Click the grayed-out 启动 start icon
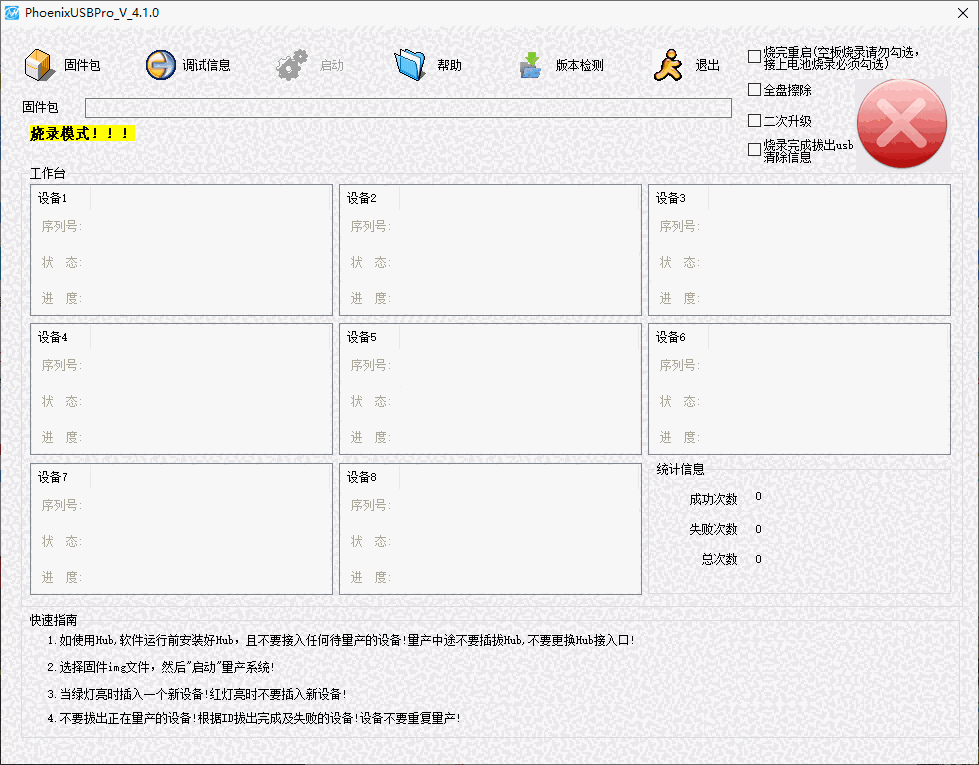 (x=292, y=62)
